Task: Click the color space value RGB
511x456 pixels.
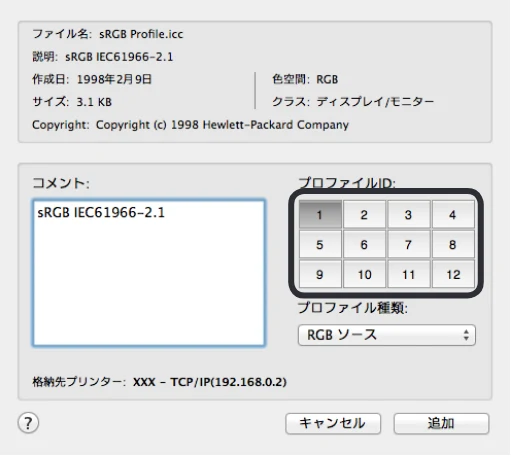Action: 327,79
